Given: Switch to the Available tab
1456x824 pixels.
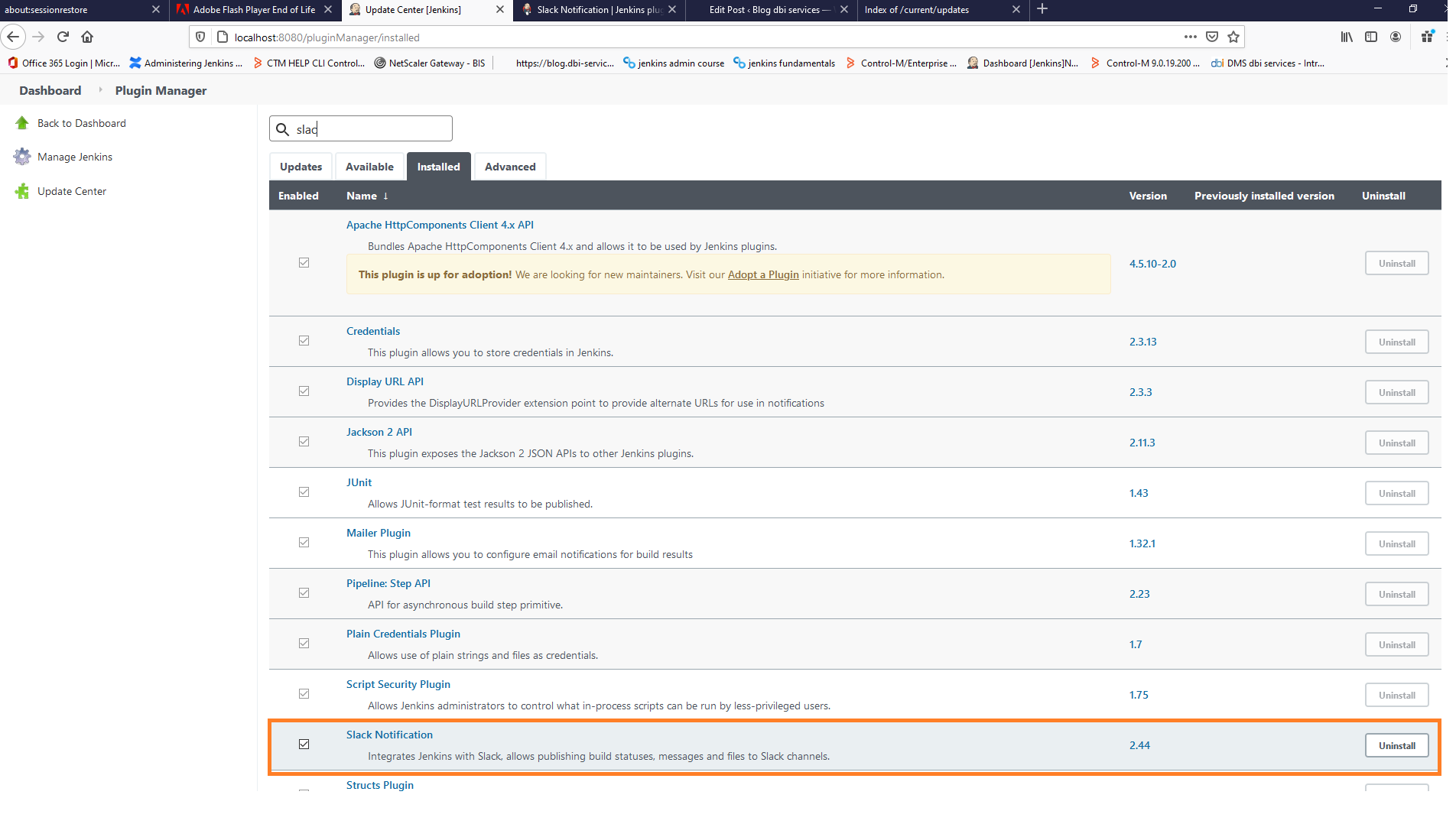Looking at the screenshot, I should coord(369,167).
